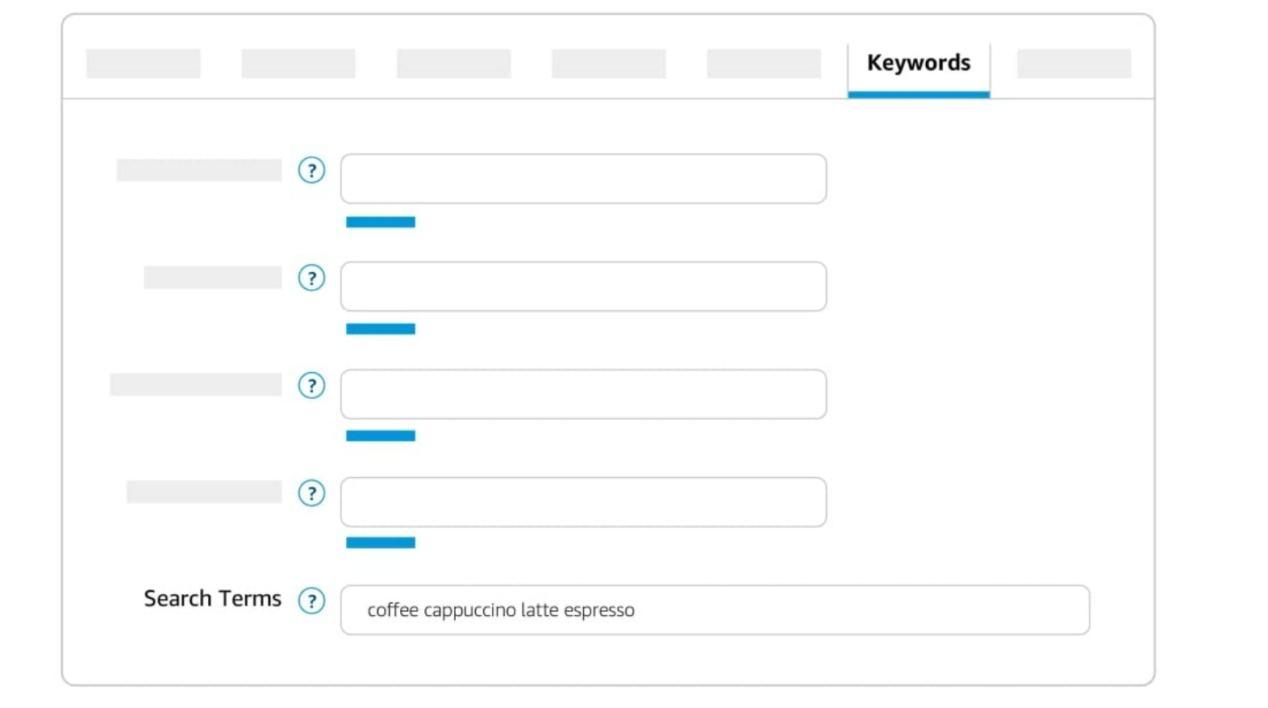Click the help icon beside the second empty field

(x=312, y=278)
